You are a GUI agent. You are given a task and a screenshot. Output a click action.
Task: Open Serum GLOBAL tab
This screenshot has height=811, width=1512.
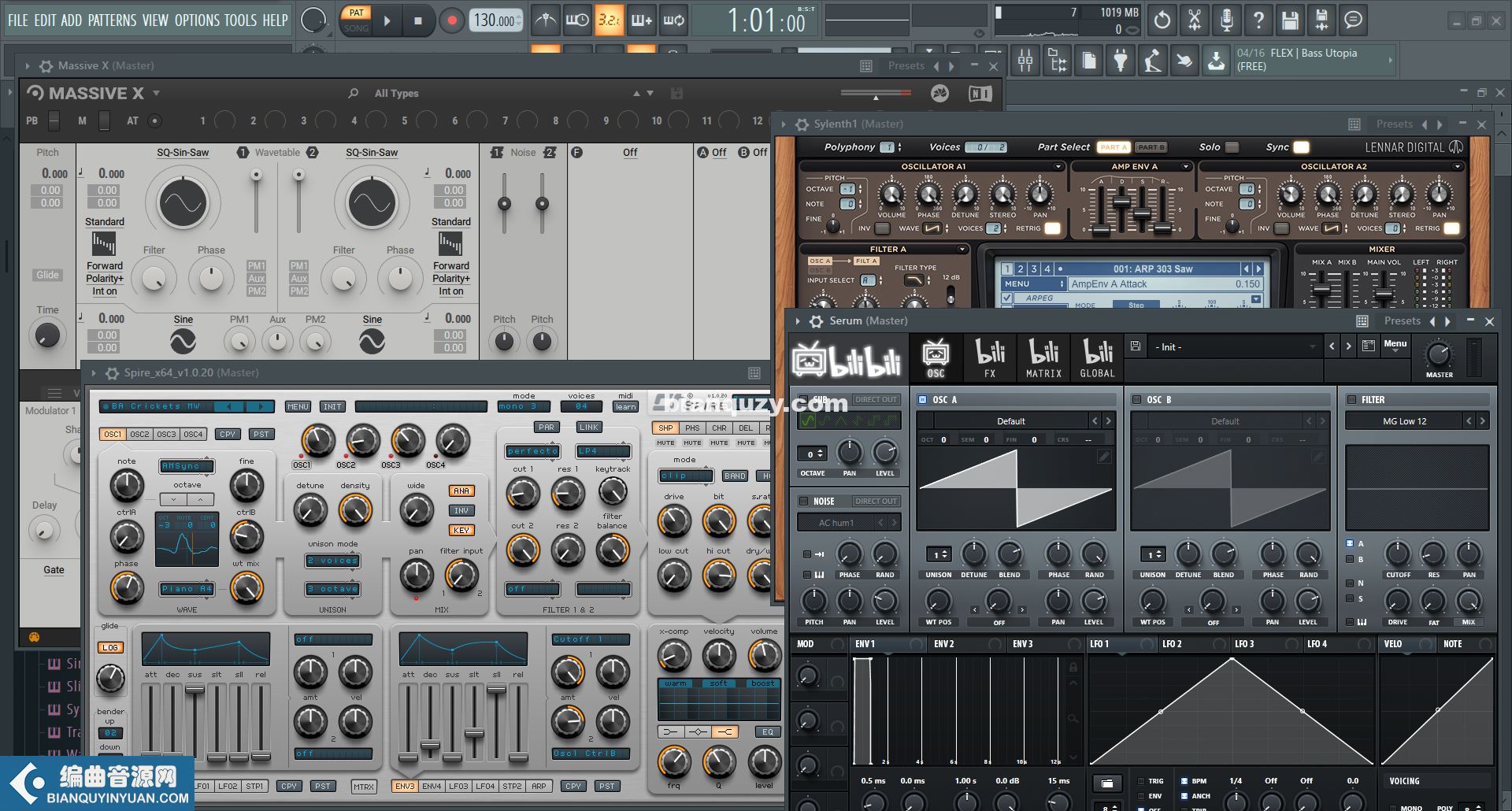point(1097,358)
